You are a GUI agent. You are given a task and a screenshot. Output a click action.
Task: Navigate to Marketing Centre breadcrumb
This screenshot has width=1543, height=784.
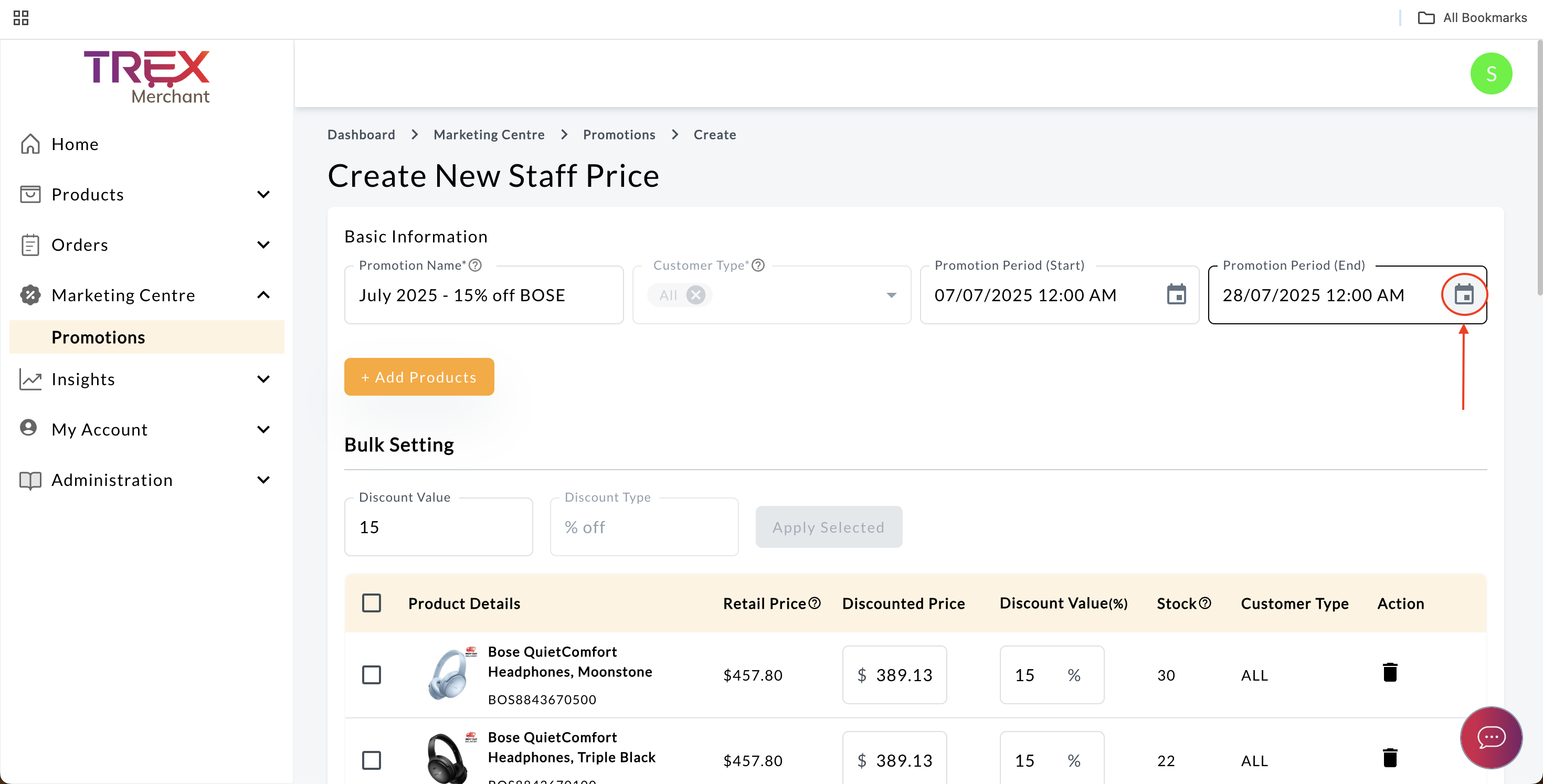point(489,135)
